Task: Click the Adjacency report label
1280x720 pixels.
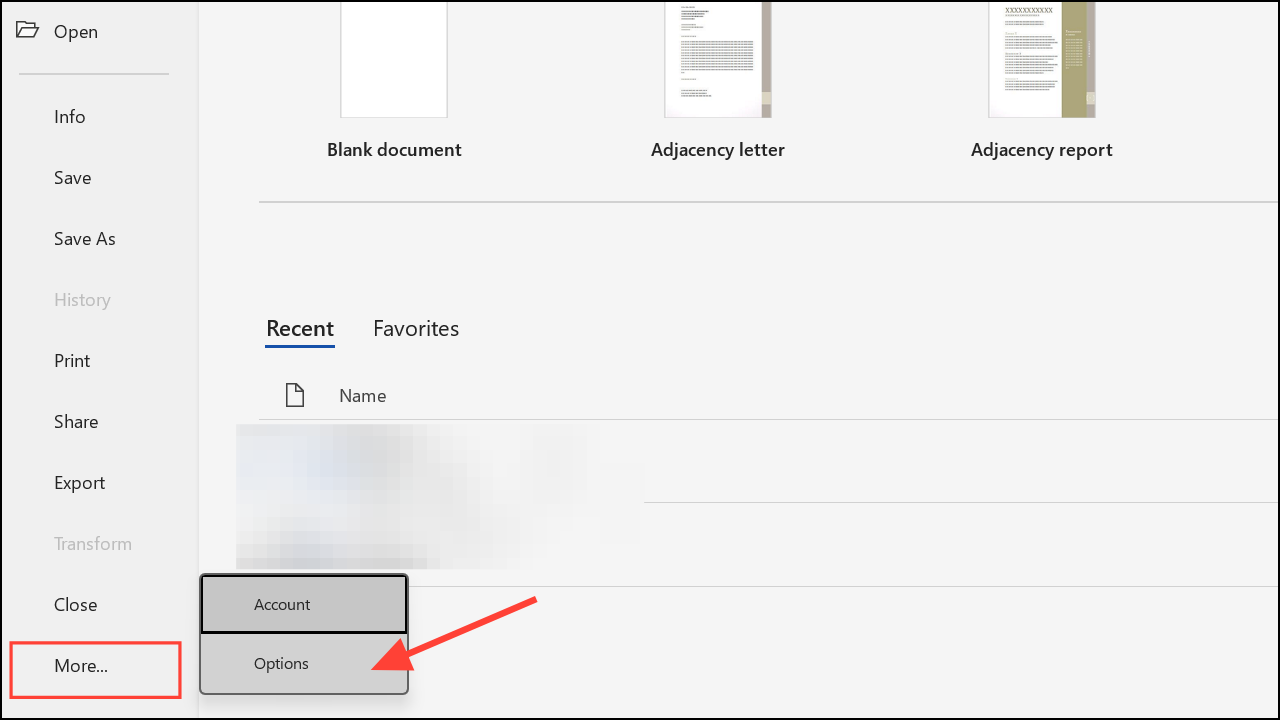Action: click(1042, 150)
